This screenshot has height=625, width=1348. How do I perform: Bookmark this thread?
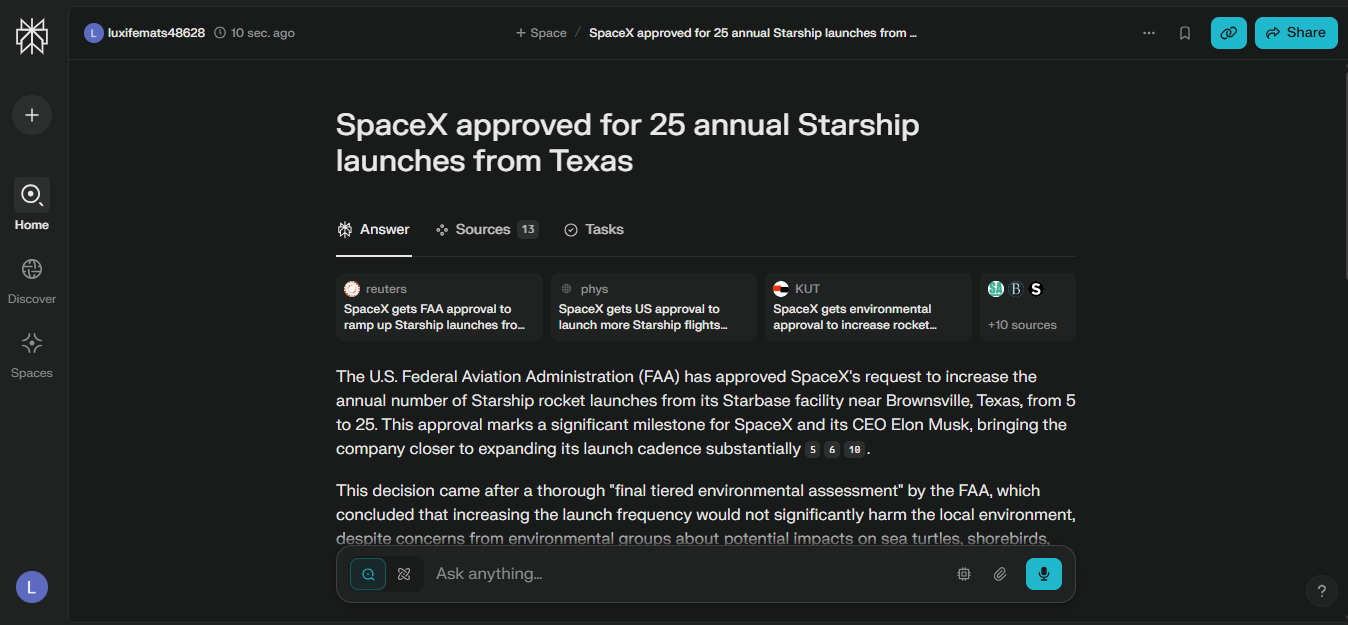pos(1185,33)
